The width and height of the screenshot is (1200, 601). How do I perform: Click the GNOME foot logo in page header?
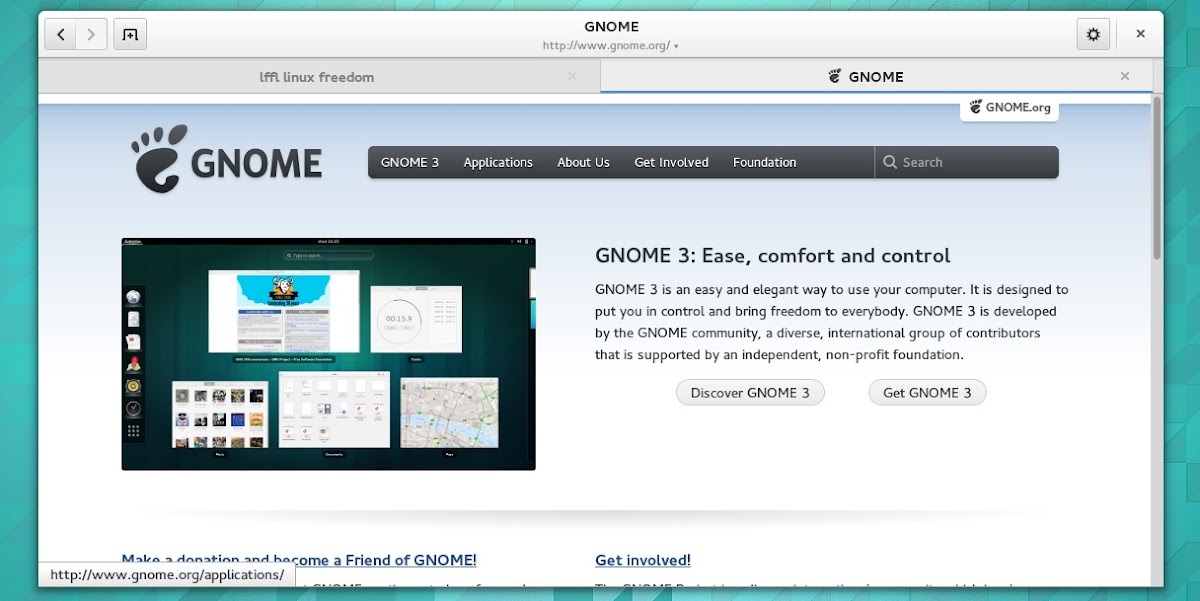227,160
